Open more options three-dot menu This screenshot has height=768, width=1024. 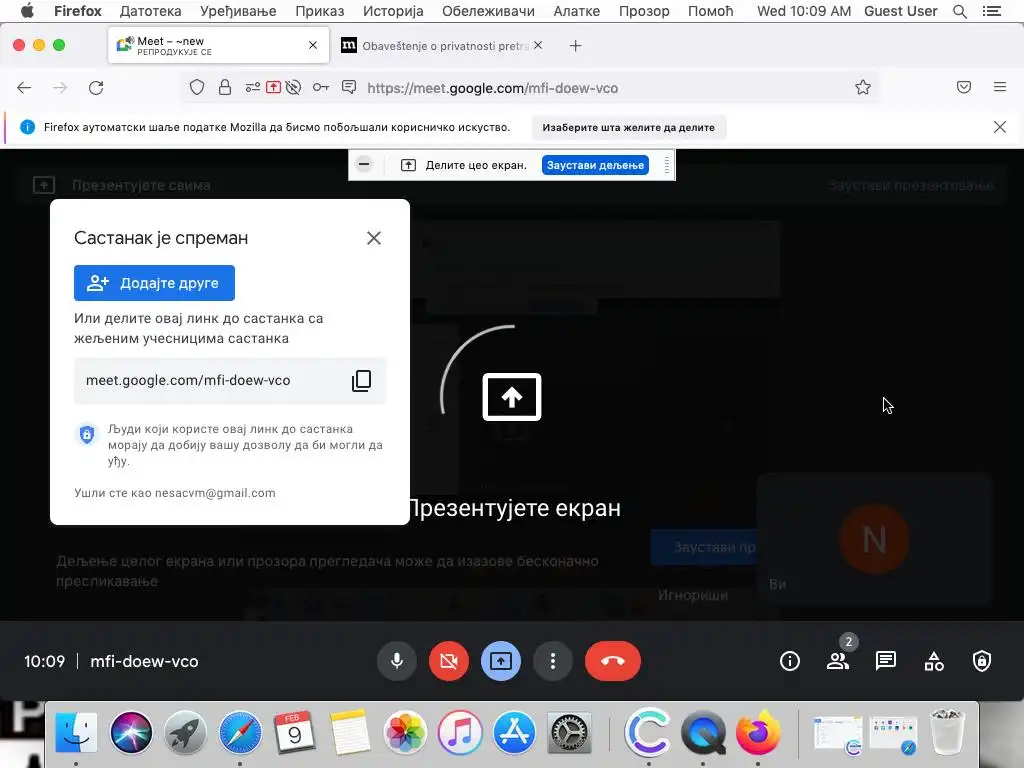[553, 661]
